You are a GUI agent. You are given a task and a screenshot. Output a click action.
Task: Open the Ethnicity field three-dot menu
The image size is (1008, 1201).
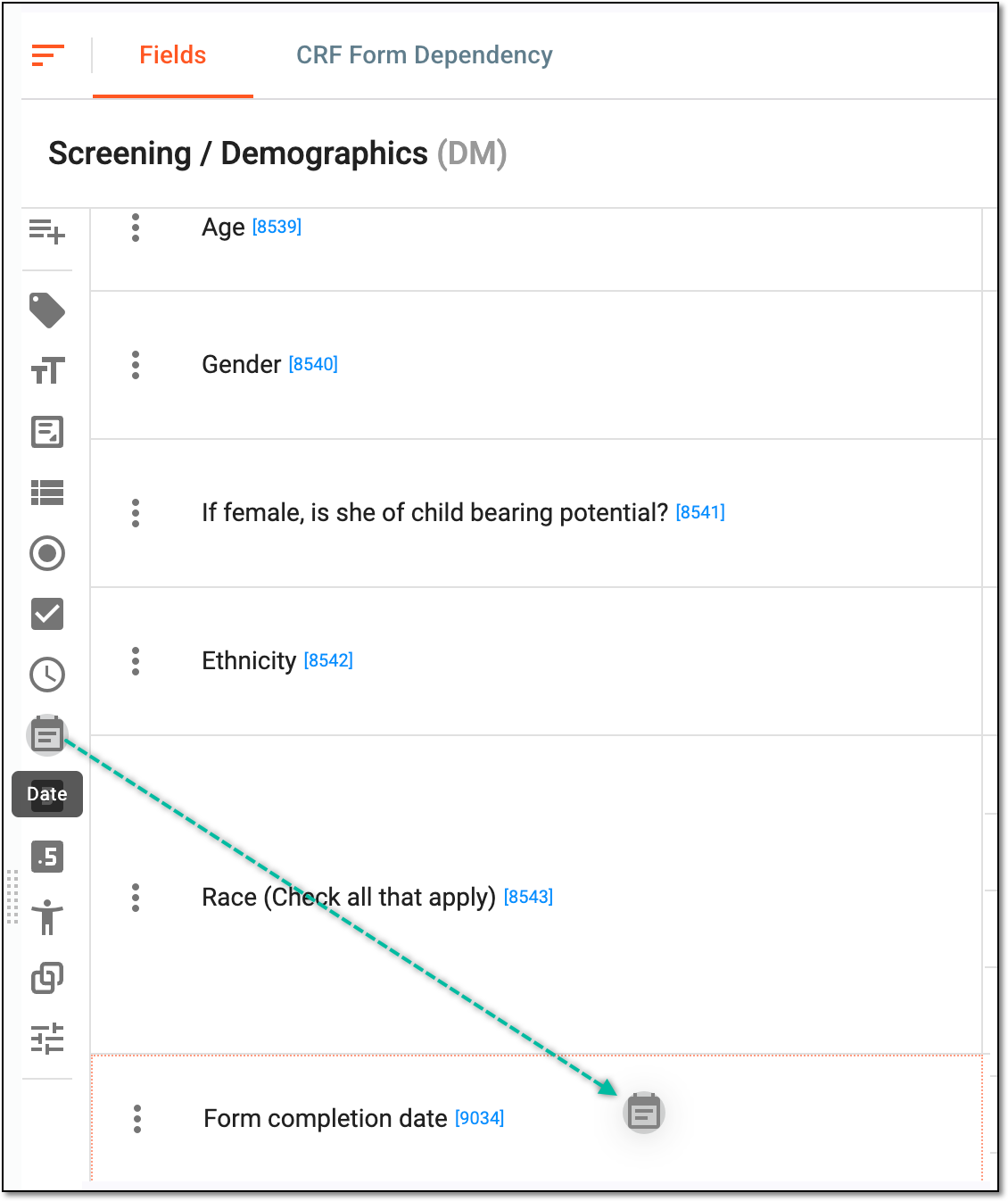pos(136,660)
